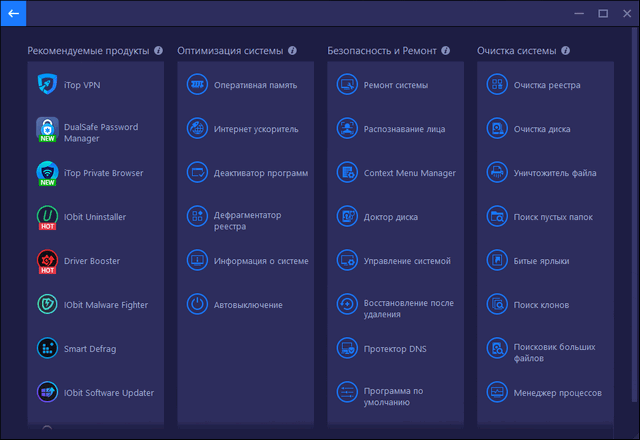Open the Smart Defrag icon
640x440 pixels.
[x=47, y=348]
